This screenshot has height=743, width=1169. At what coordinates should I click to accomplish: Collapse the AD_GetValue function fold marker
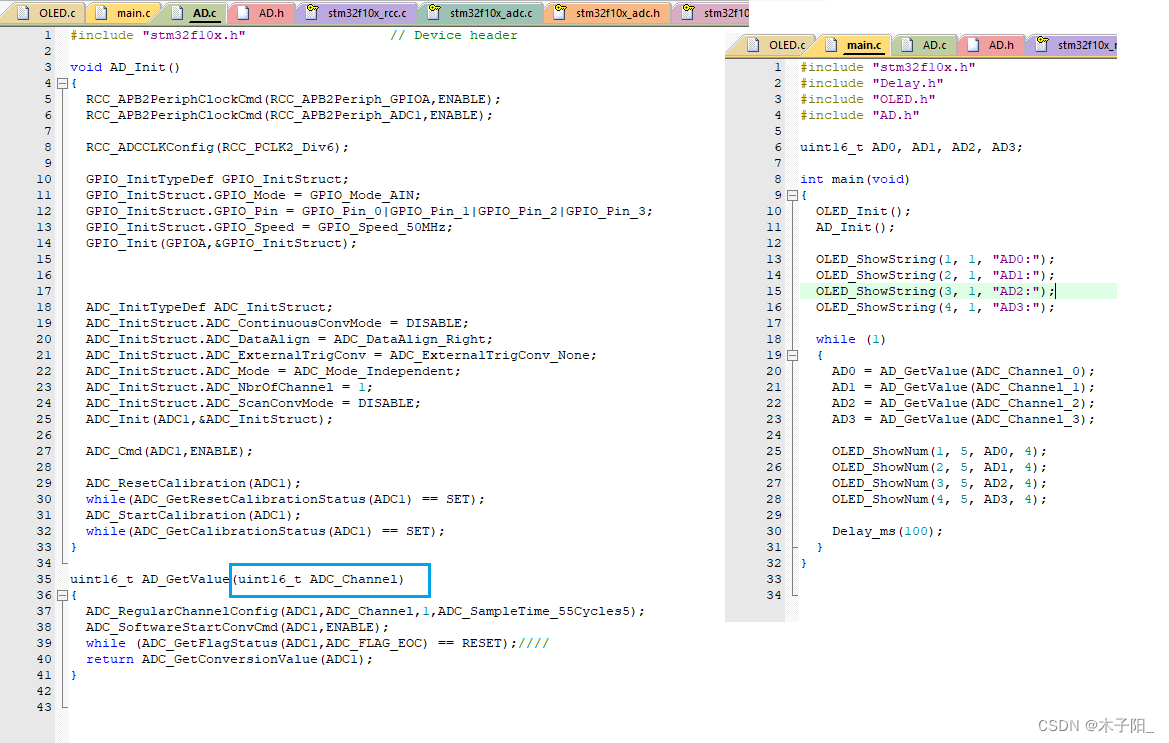point(63,595)
